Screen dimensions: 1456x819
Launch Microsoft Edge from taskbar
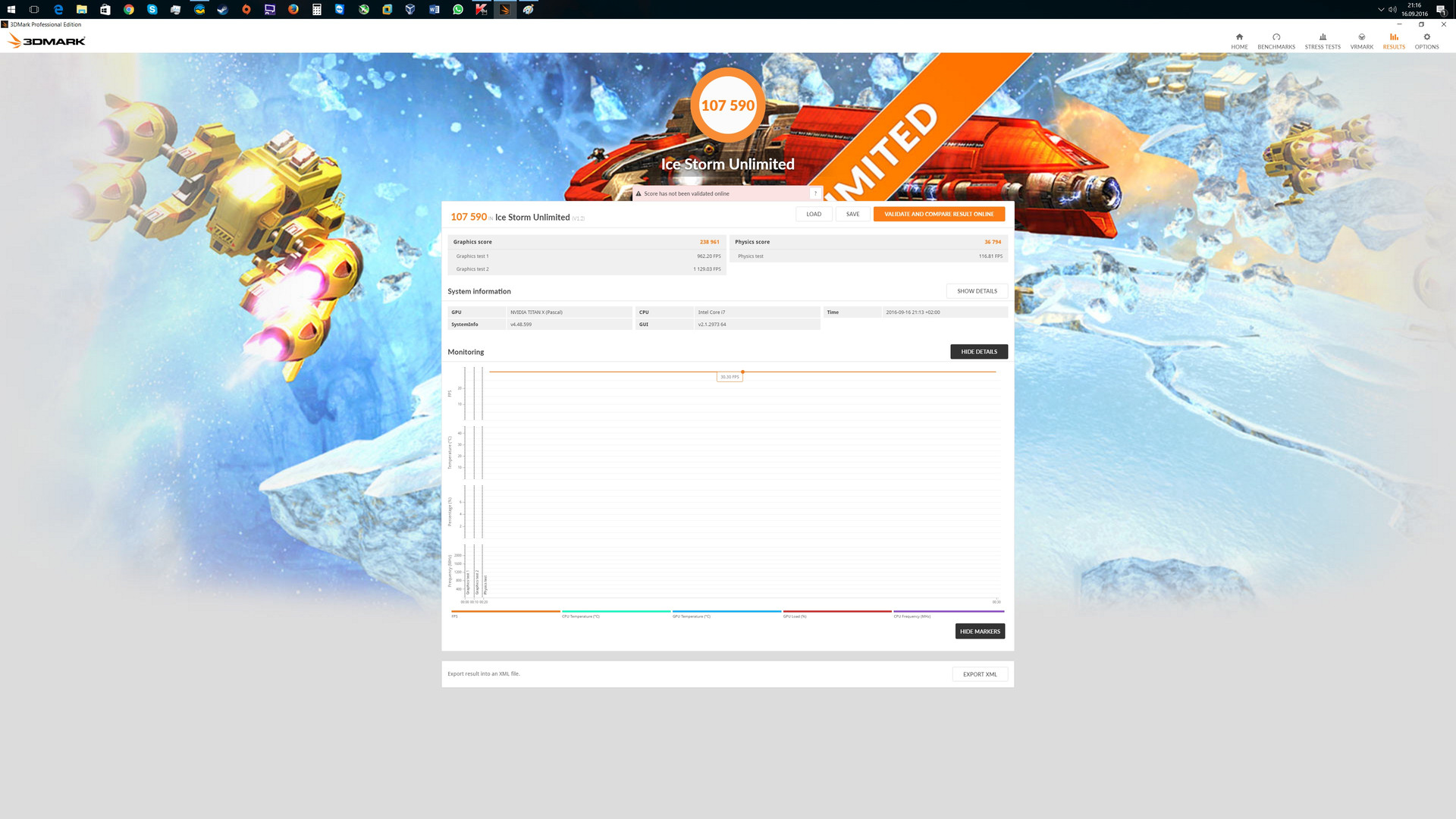tap(58, 9)
